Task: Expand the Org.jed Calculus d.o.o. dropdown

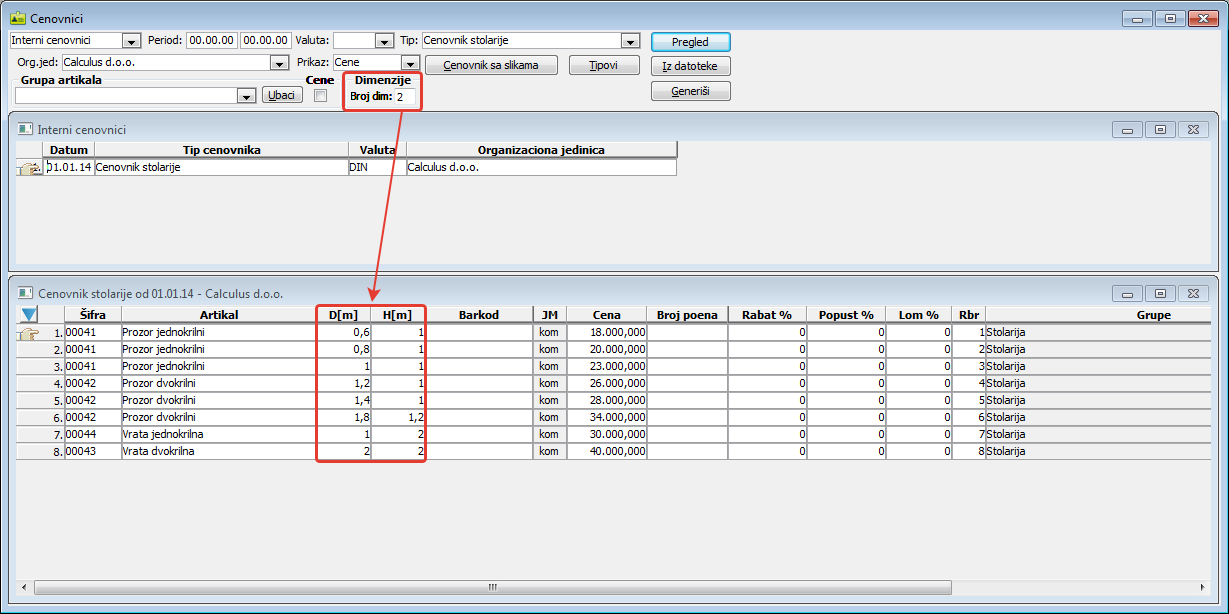Action: click(x=279, y=63)
